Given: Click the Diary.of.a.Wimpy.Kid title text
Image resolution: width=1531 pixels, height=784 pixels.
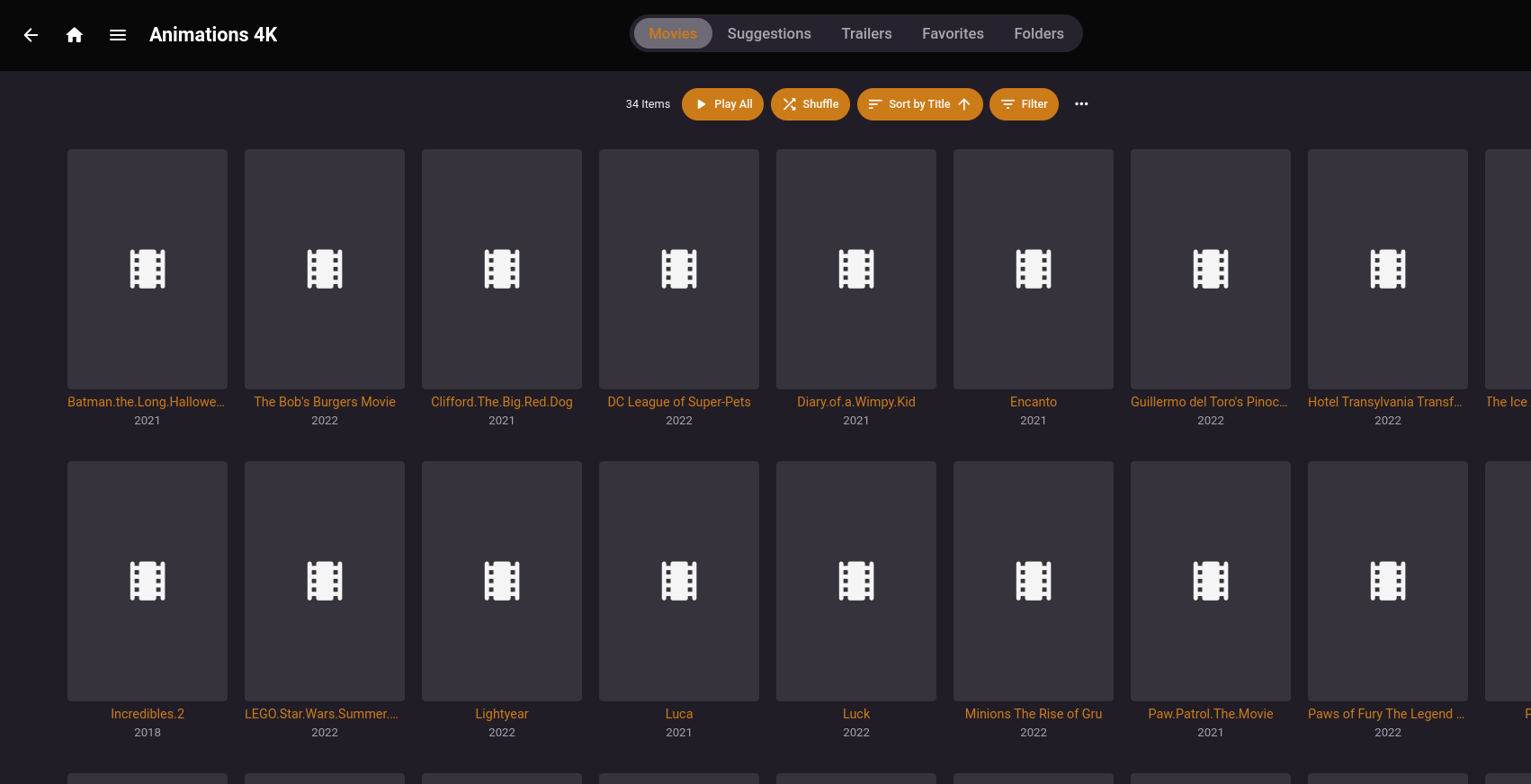Looking at the screenshot, I should (x=856, y=402).
